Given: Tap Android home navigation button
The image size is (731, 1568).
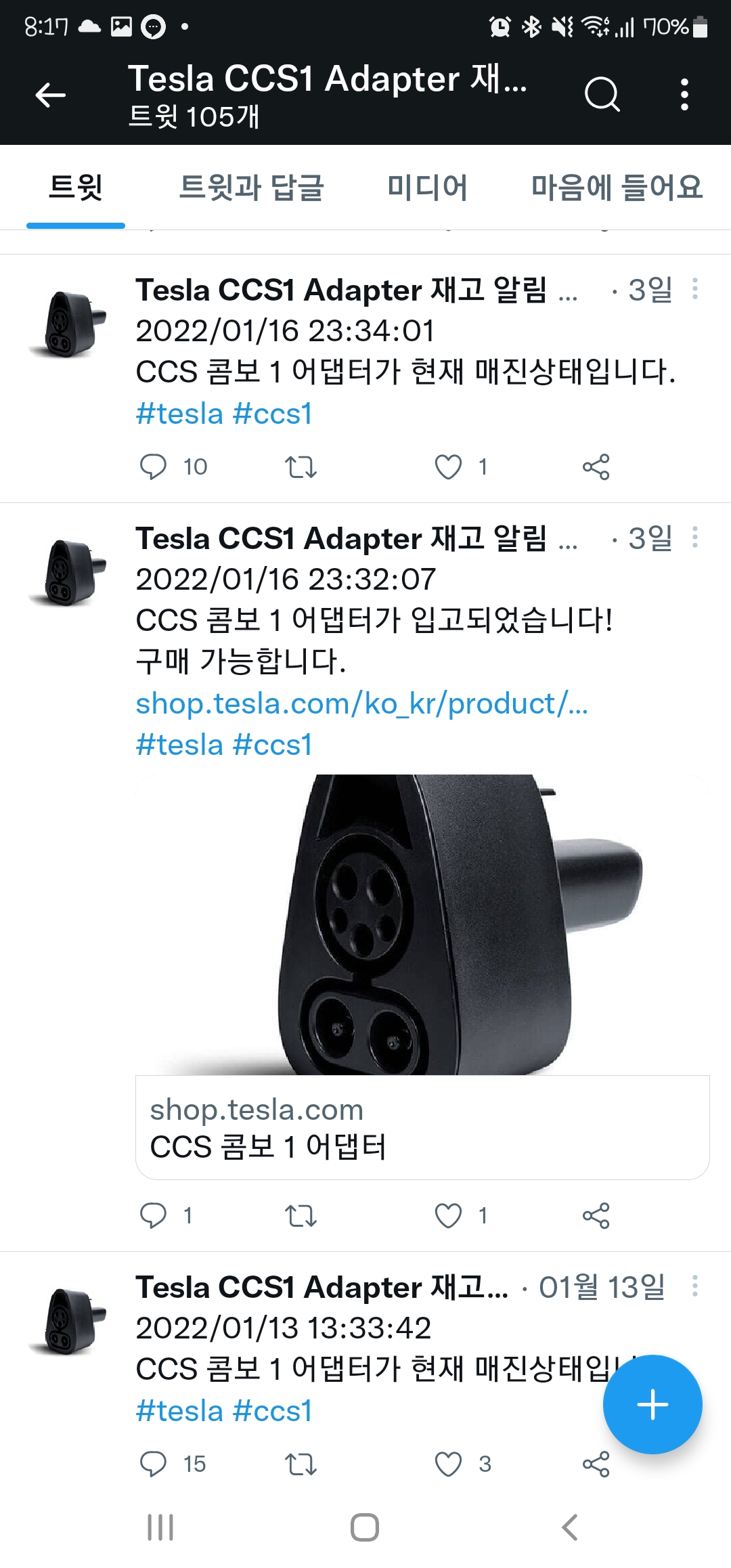Looking at the screenshot, I should pos(365,1527).
